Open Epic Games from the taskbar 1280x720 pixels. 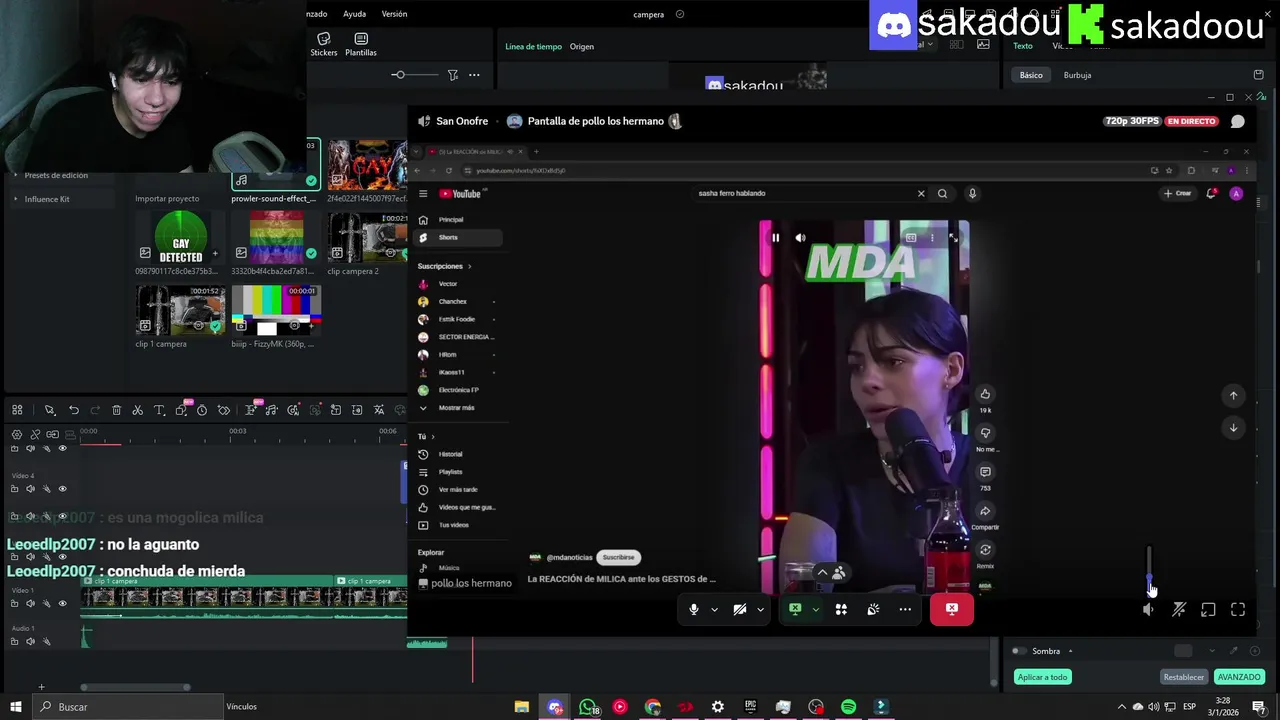point(750,707)
